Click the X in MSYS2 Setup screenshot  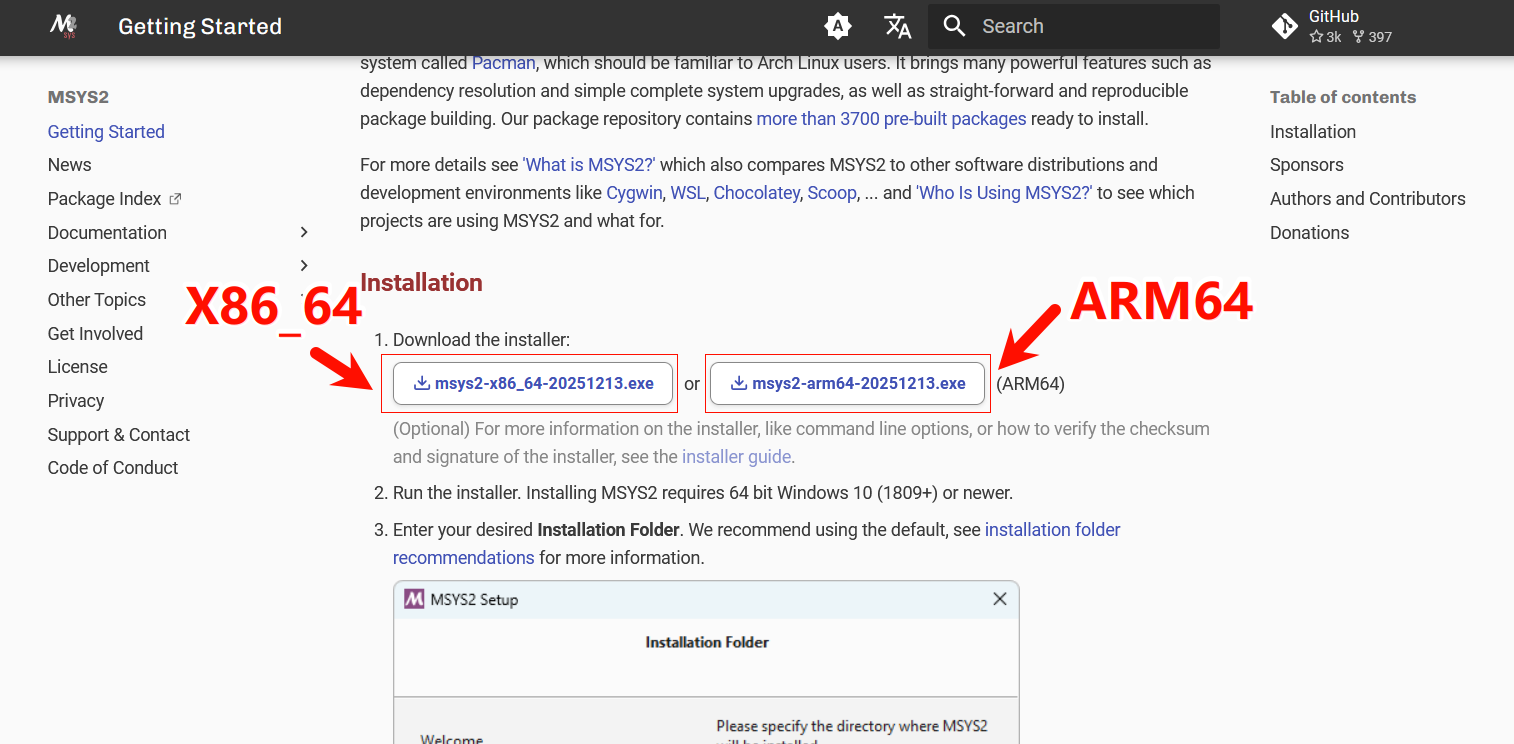tap(999, 600)
